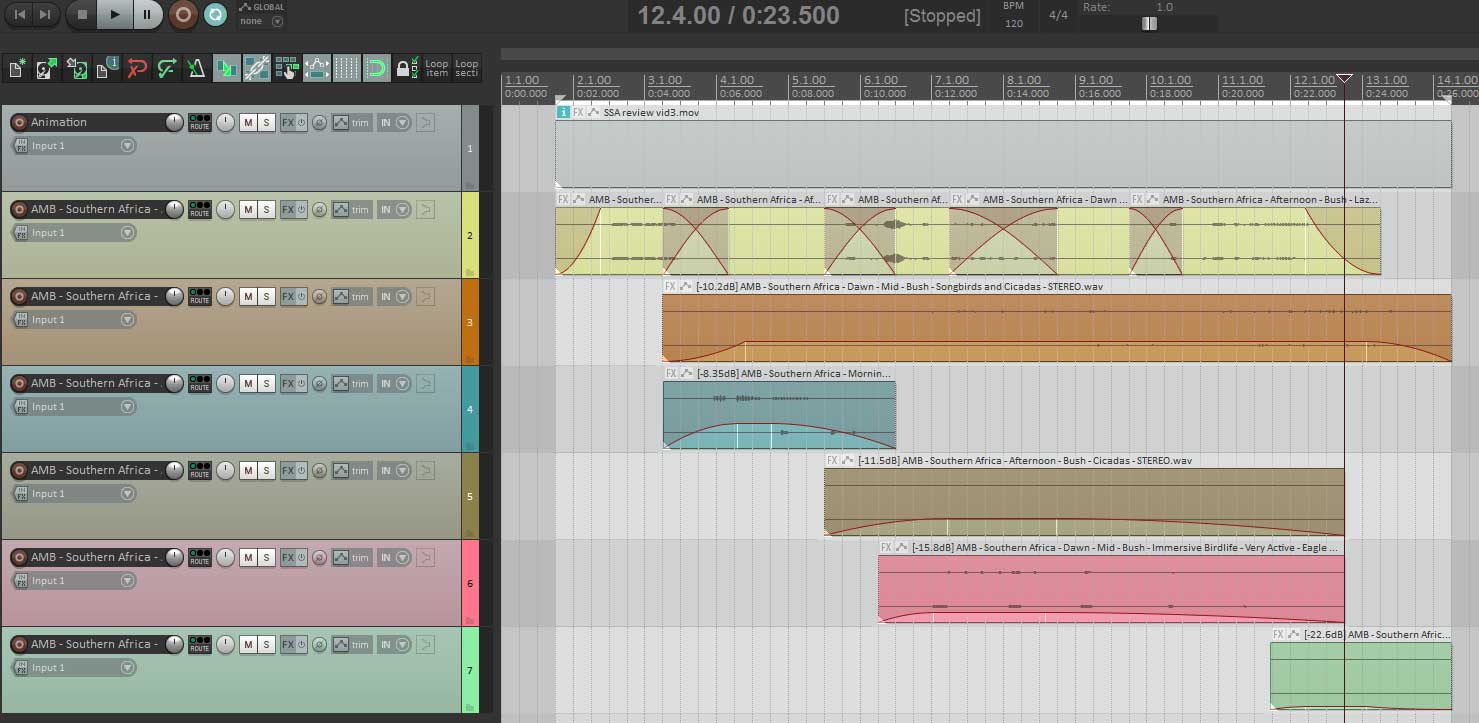The height and width of the screenshot is (723, 1479).
Task: Solo track 3 with S button
Action: coord(266,297)
